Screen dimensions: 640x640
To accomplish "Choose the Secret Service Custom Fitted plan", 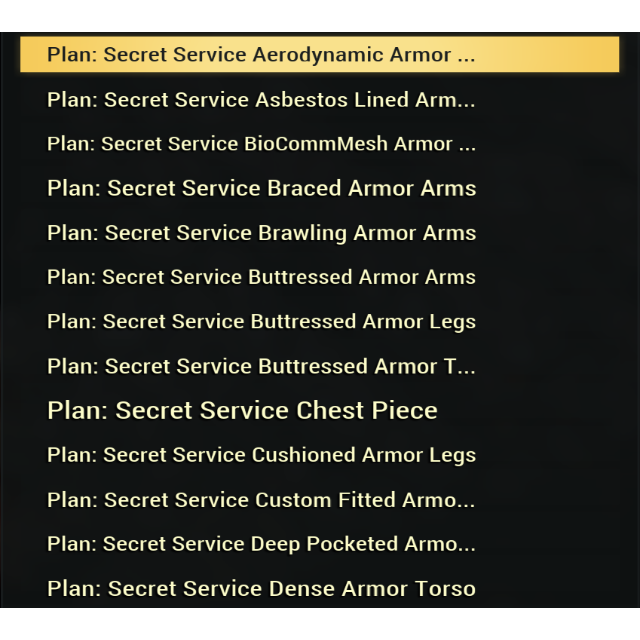I will point(261,499).
